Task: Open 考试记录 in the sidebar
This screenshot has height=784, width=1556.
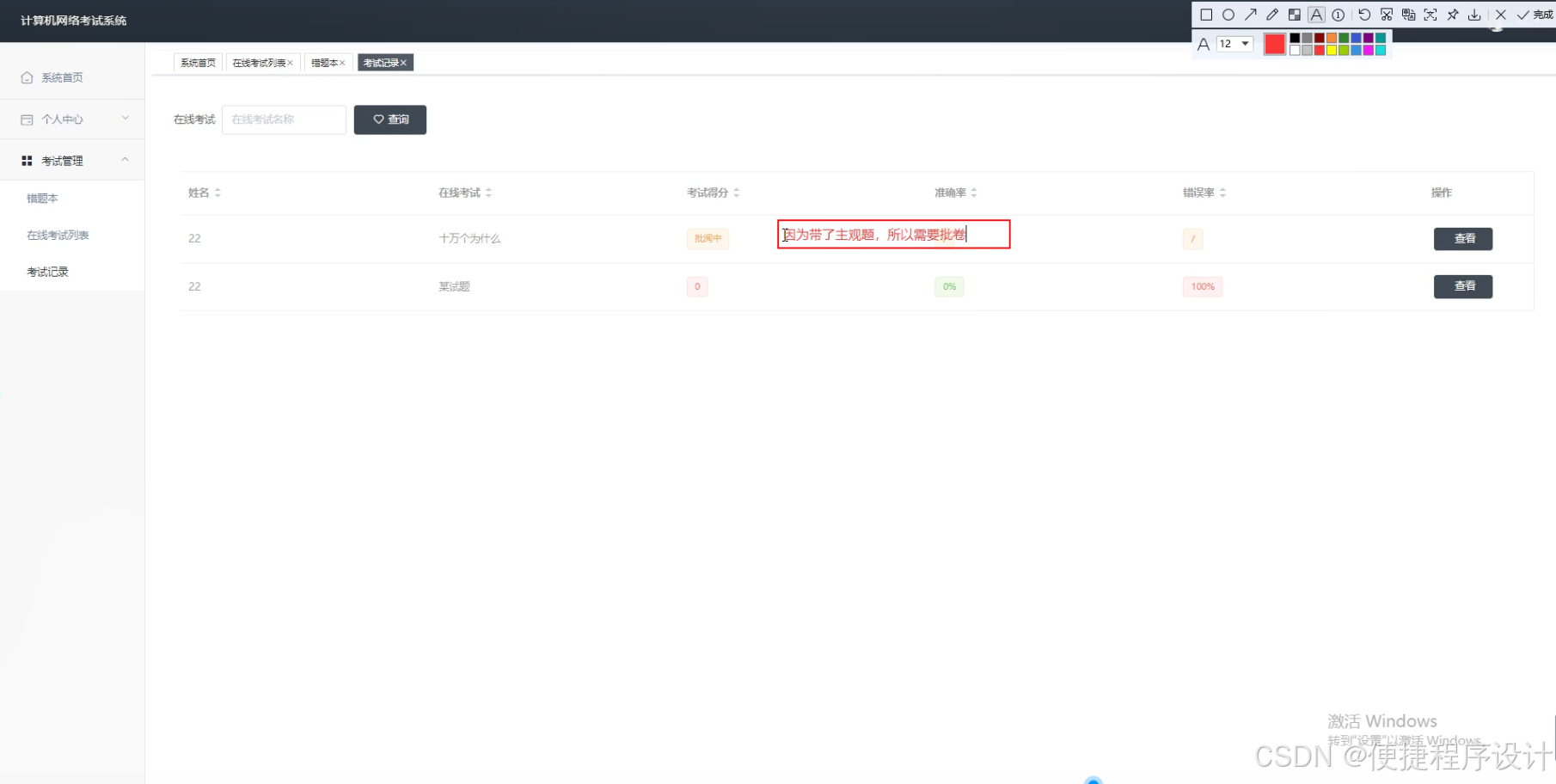Action: pyautogui.click(x=72, y=272)
